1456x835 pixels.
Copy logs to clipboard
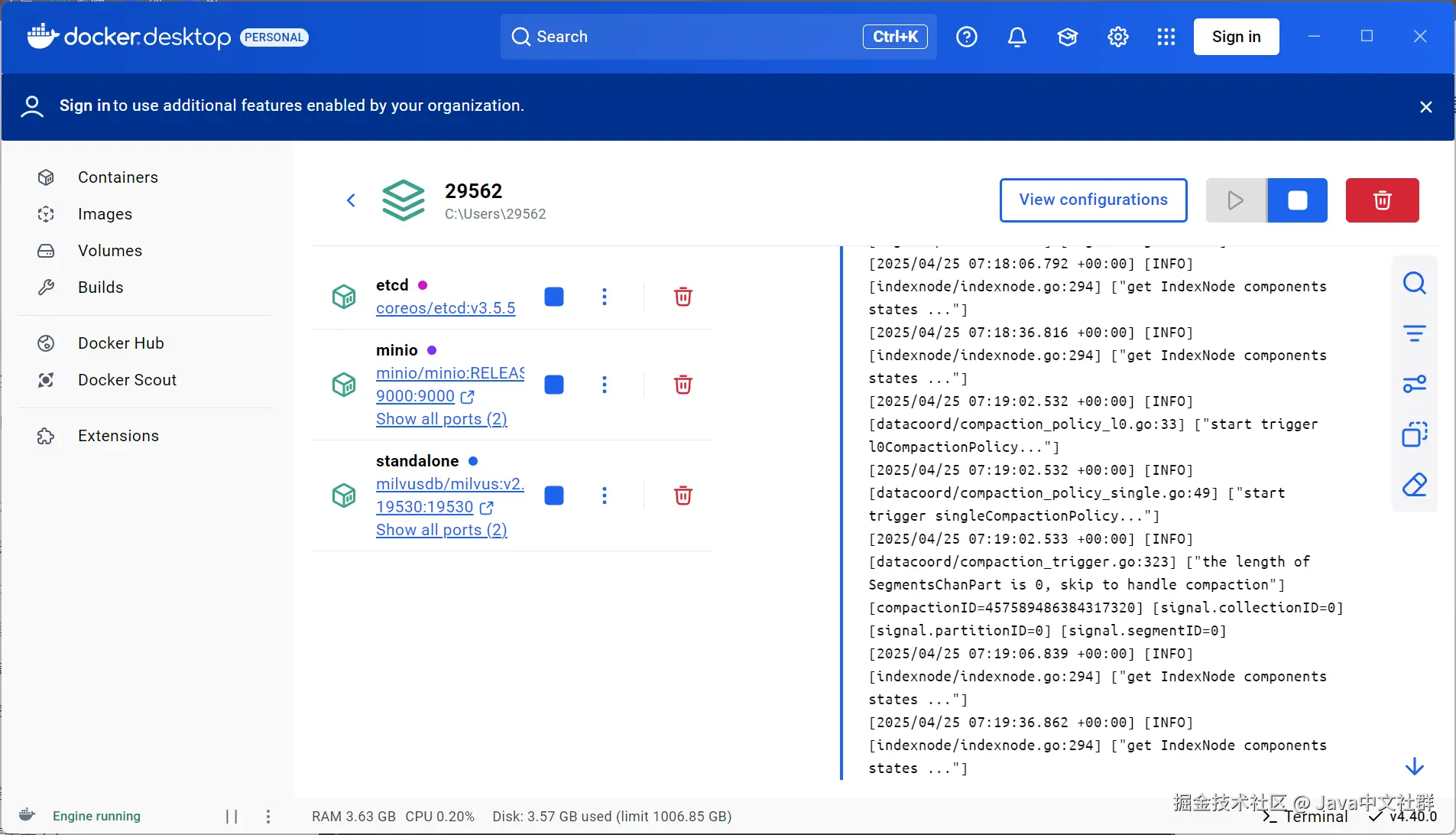pos(1415,434)
